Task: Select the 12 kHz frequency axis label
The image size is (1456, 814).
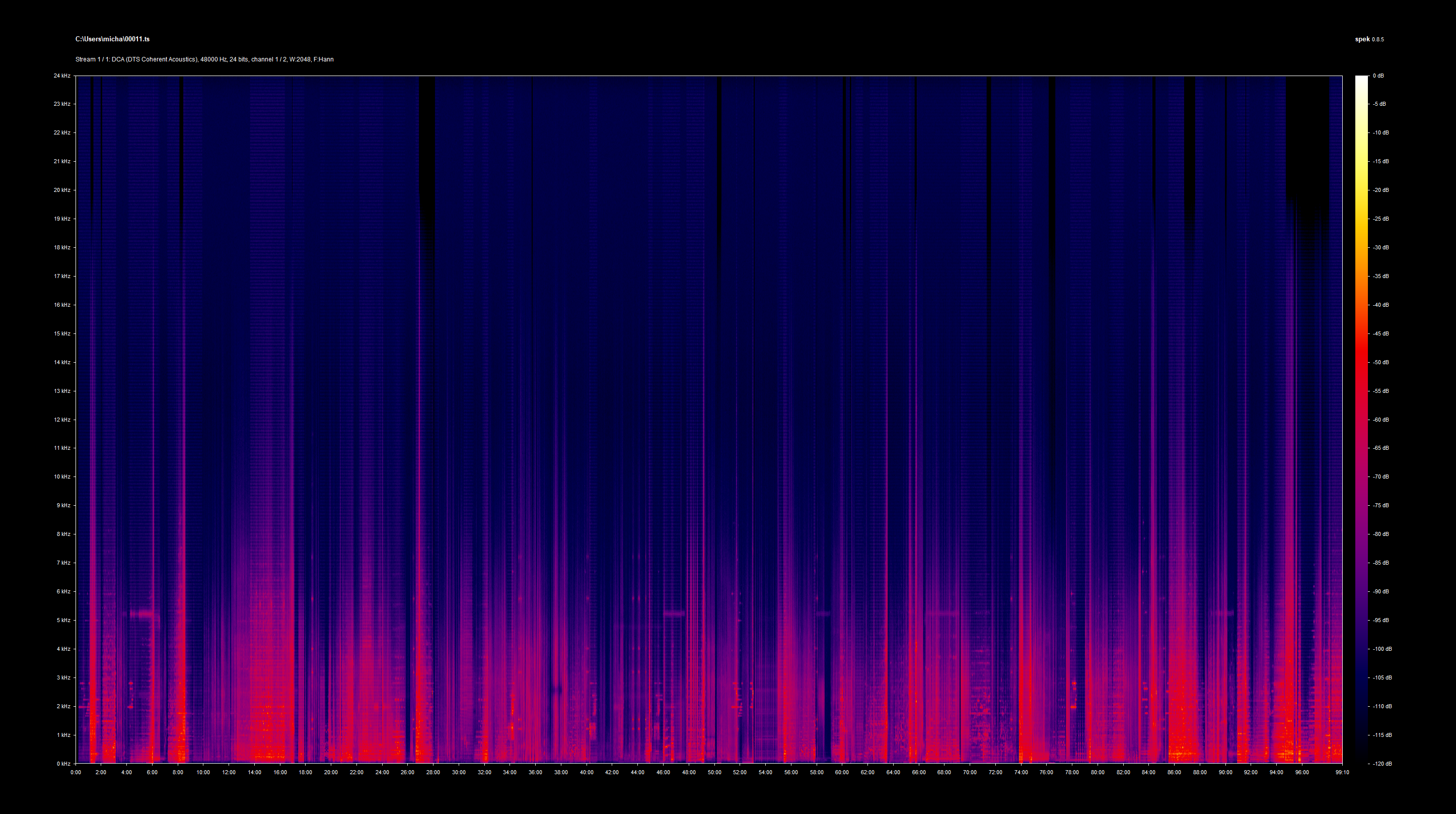Action: point(62,420)
